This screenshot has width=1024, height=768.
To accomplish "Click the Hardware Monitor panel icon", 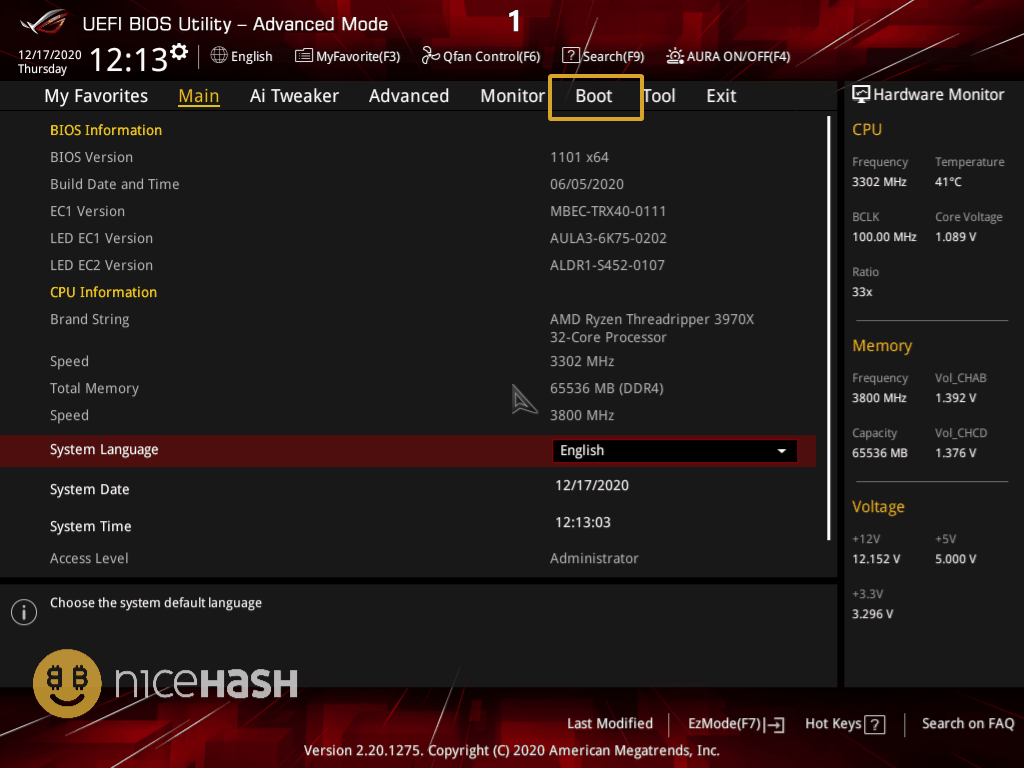I will click(861, 94).
